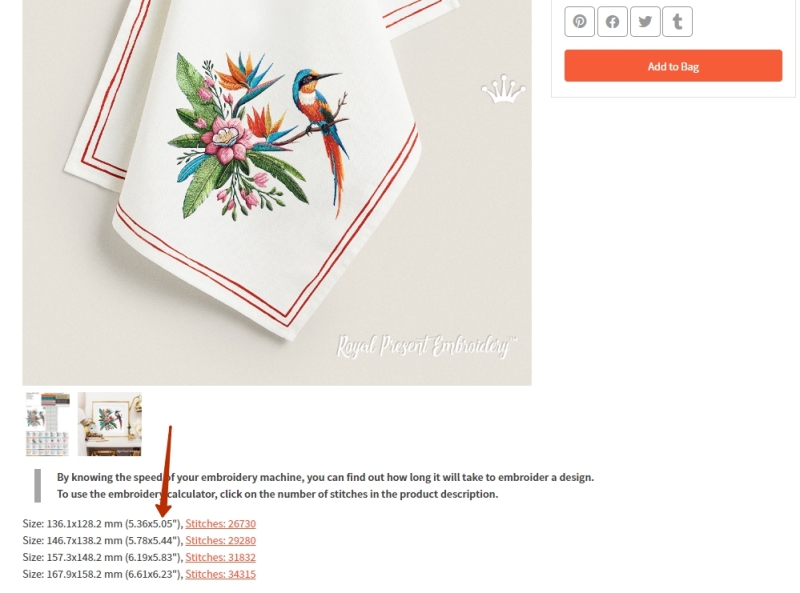Click the white crown watermark icon
Screen dimensions: 800x593
click(x=503, y=89)
